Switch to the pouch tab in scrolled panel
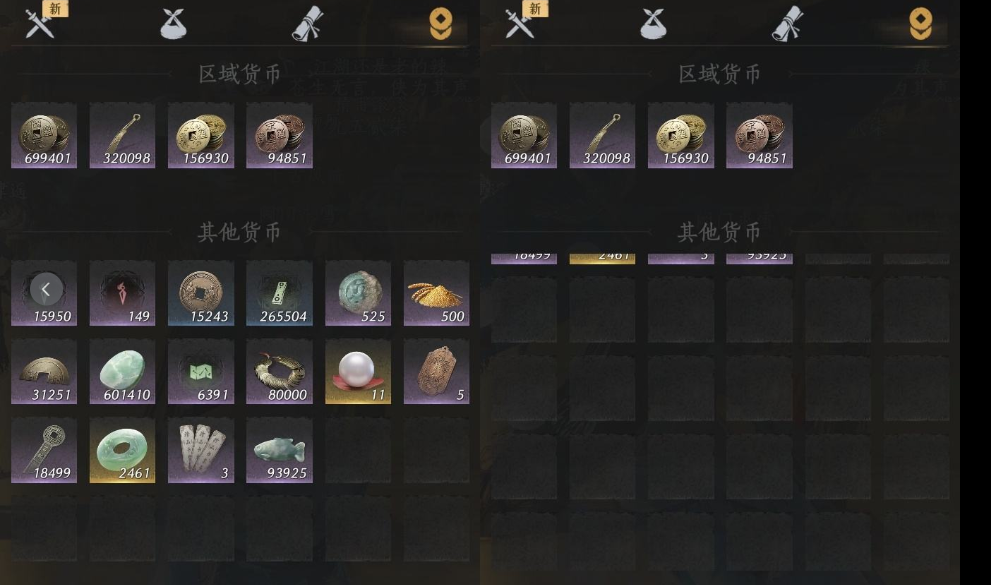 [653, 24]
